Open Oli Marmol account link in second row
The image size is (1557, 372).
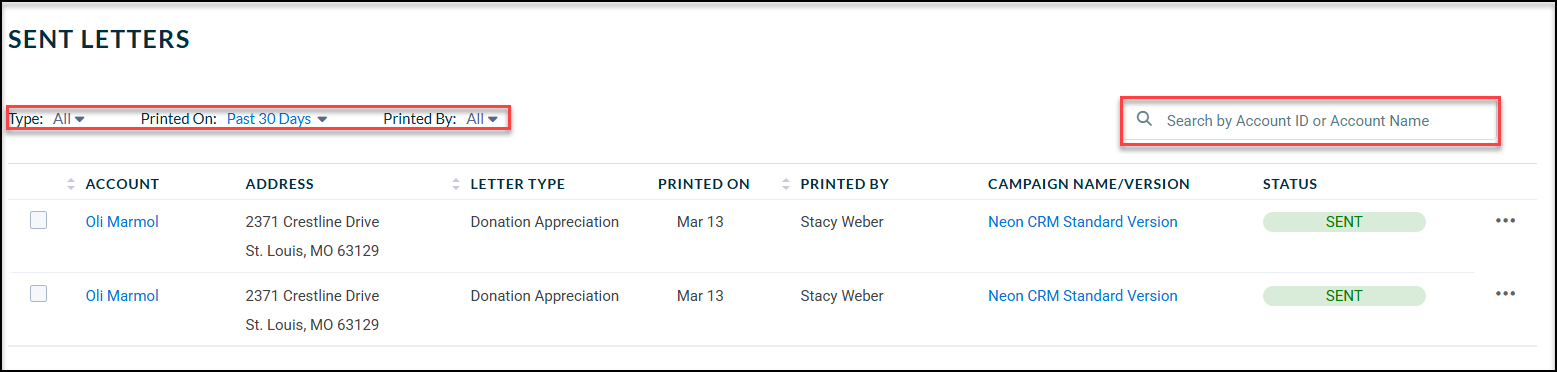pos(122,296)
